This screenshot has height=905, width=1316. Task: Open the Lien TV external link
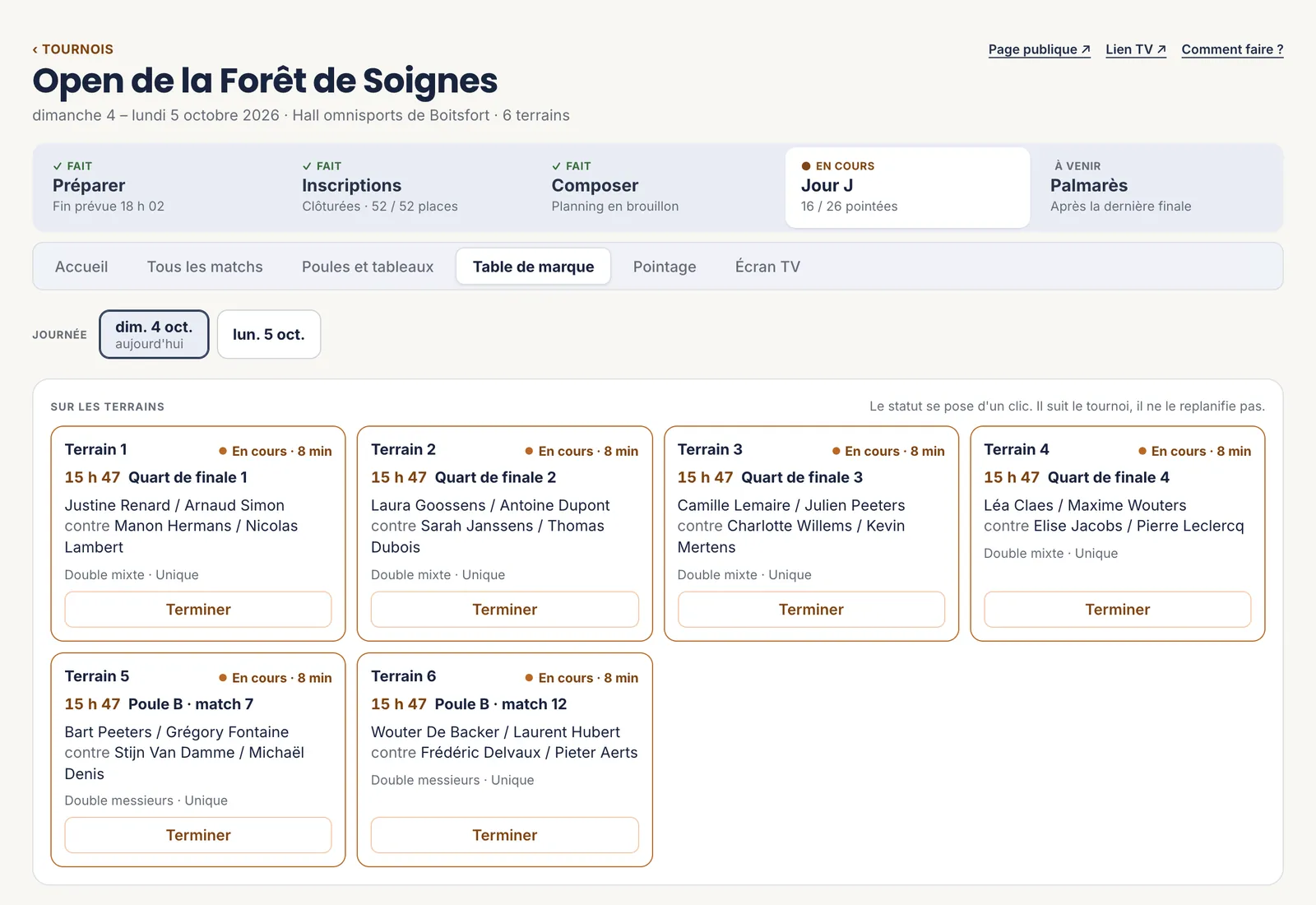(x=1136, y=49)
